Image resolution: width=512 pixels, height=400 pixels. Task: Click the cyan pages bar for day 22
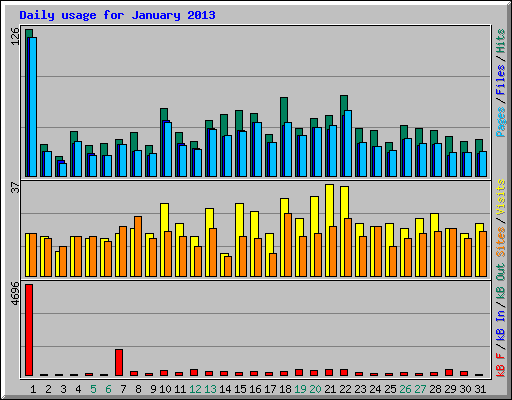coord(348,143)
